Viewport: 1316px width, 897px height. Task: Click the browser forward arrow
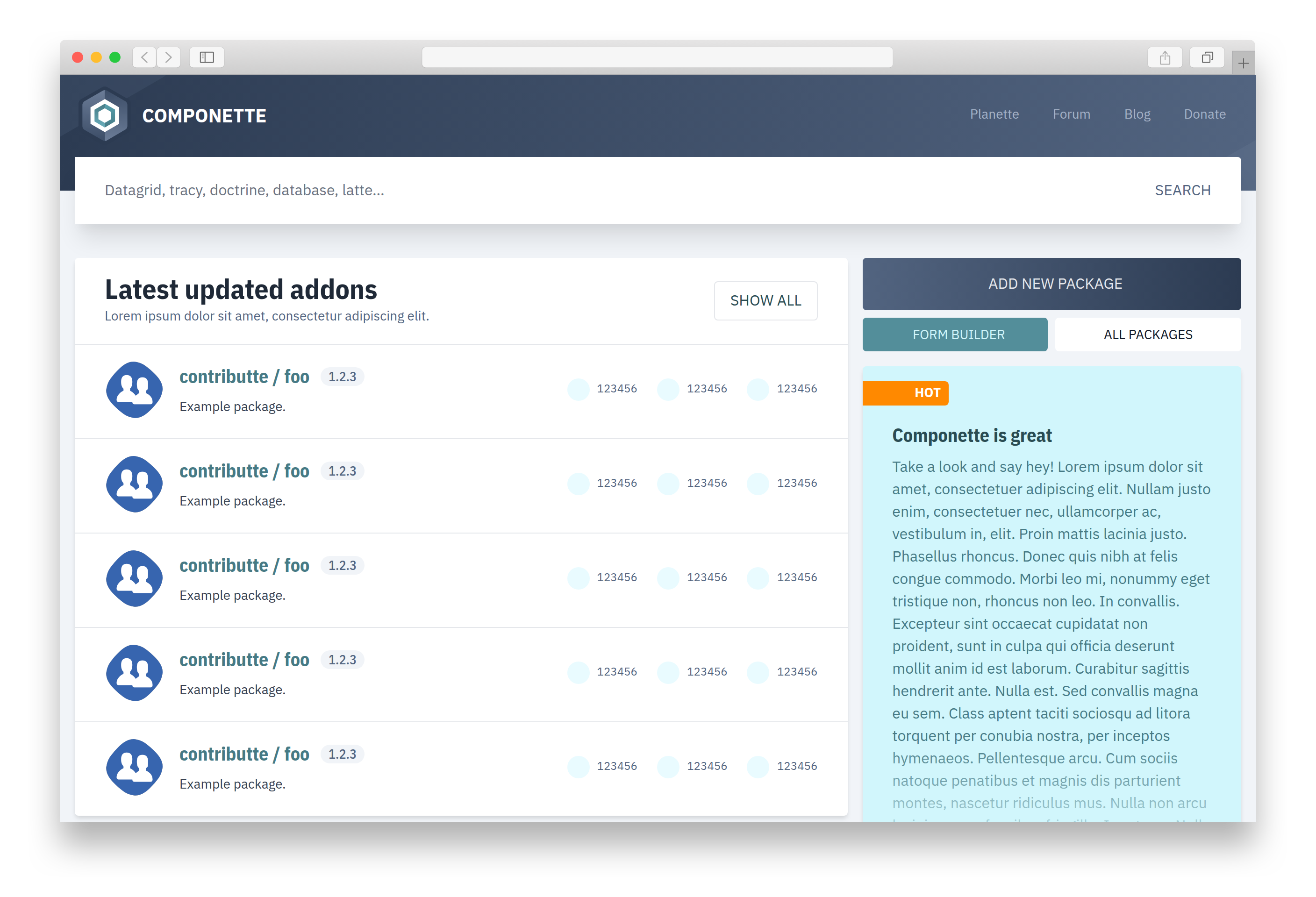[x=169, y=57]
